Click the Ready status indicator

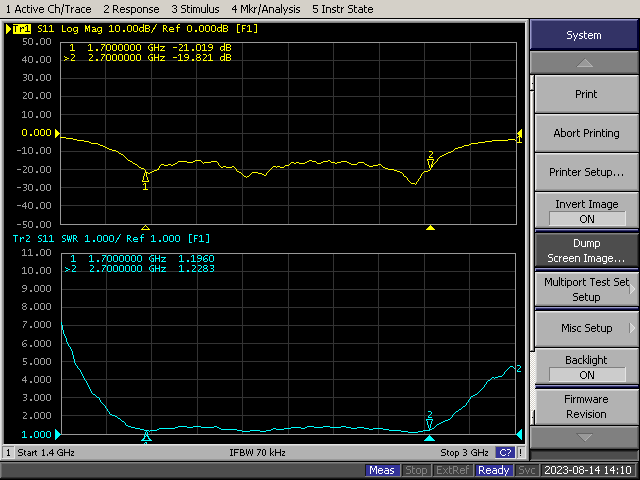(x=493, y=470)
